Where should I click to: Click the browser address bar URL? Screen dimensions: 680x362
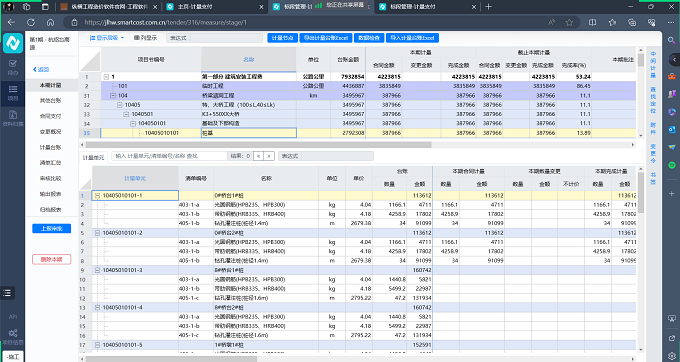point(166,23)
